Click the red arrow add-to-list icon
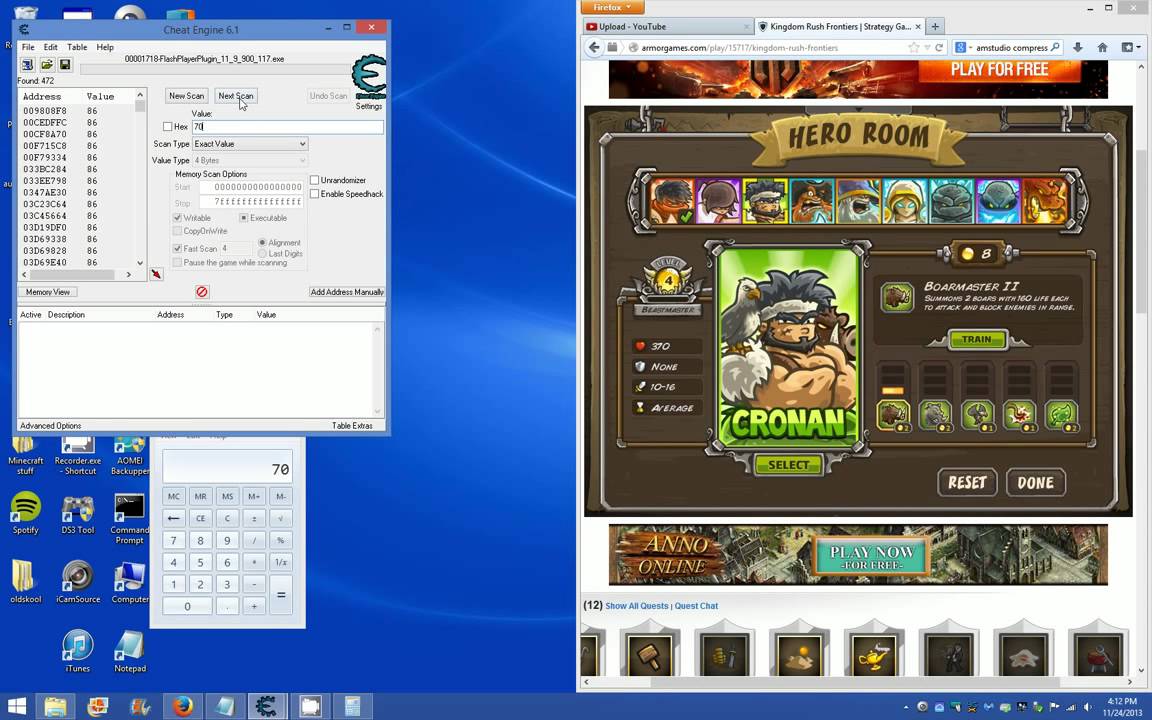This screenshot has width=1152, height=720. (x=156, y=274)
